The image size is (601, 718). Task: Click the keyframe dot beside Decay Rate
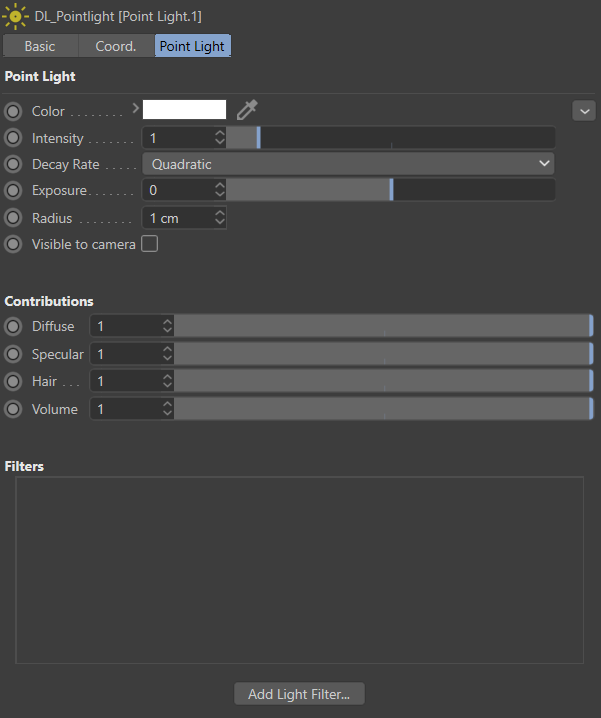[13, 164]
